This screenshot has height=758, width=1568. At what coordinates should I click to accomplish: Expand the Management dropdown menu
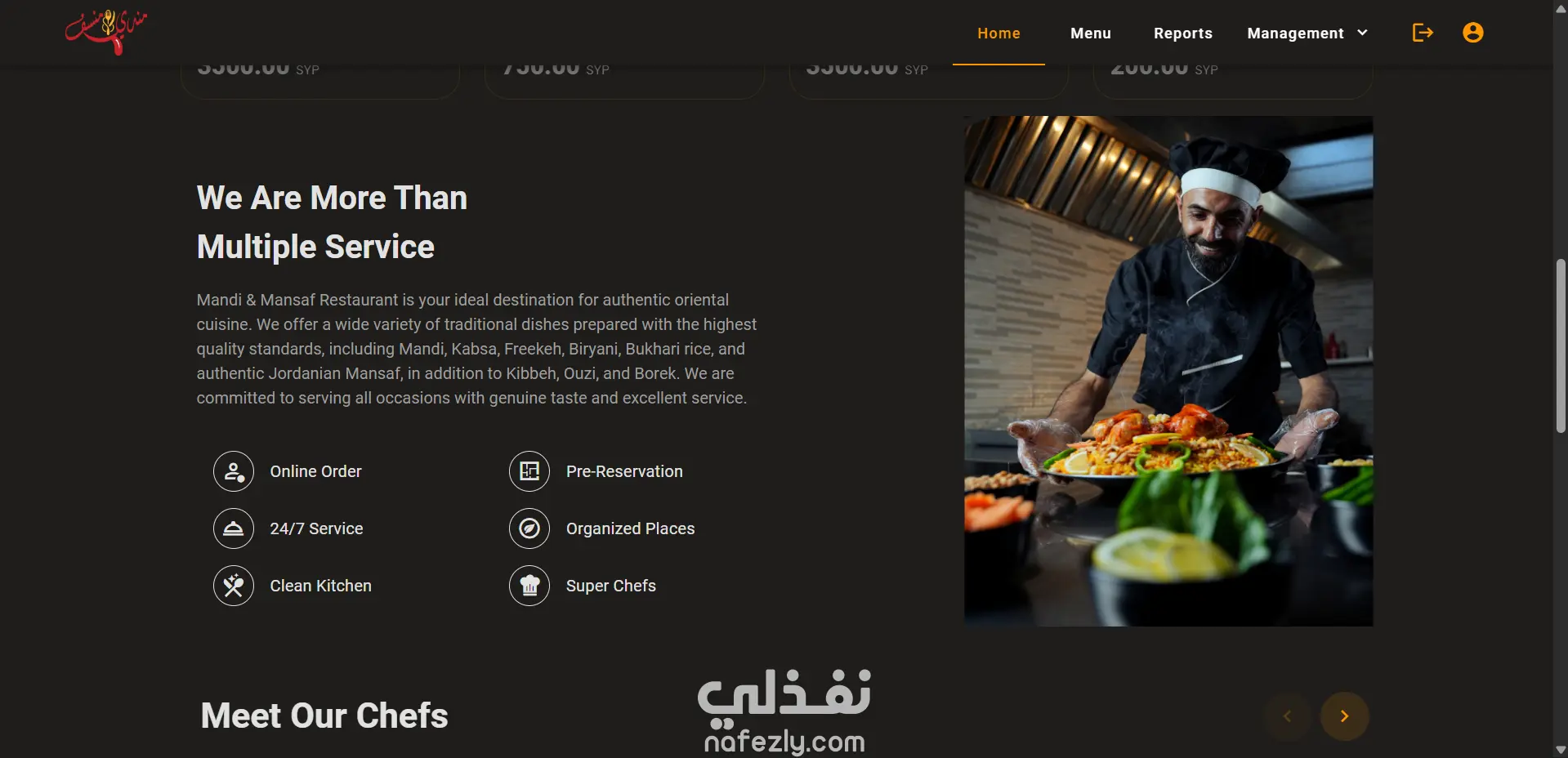tap(1307, 33)
